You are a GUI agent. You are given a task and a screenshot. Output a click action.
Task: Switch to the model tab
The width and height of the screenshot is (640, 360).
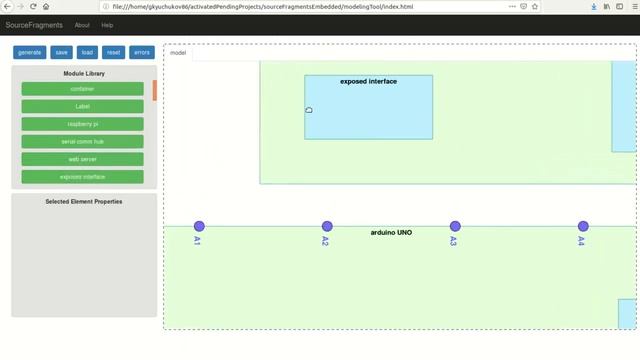click(178, 53)
